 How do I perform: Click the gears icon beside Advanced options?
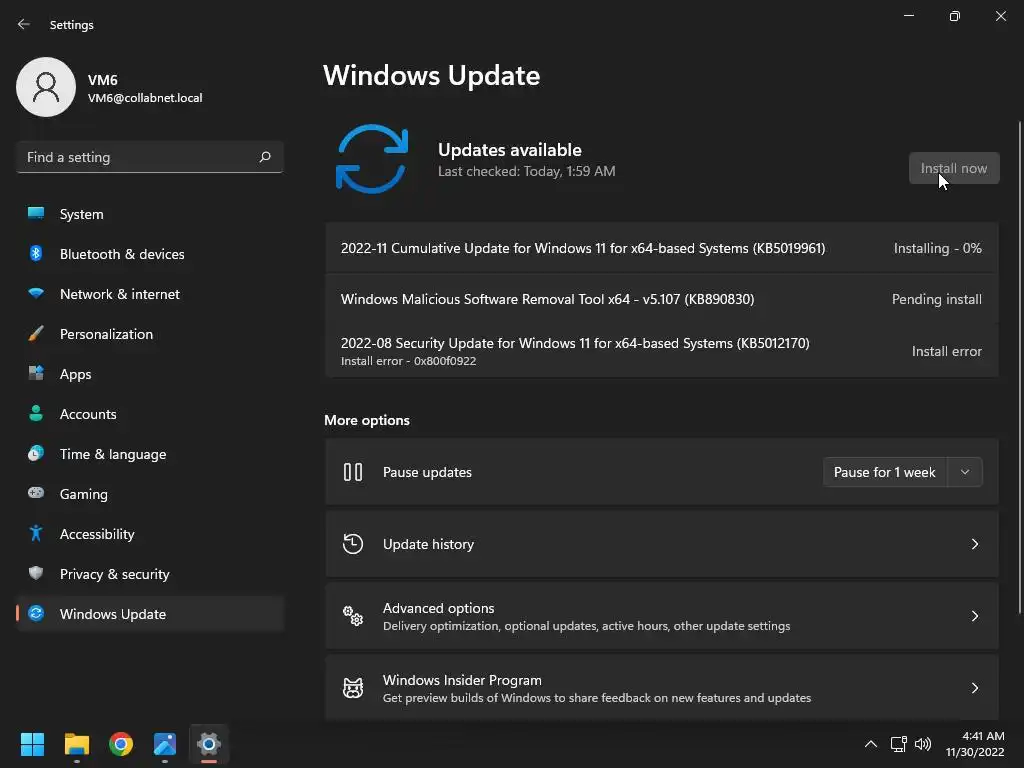point(353,616)
